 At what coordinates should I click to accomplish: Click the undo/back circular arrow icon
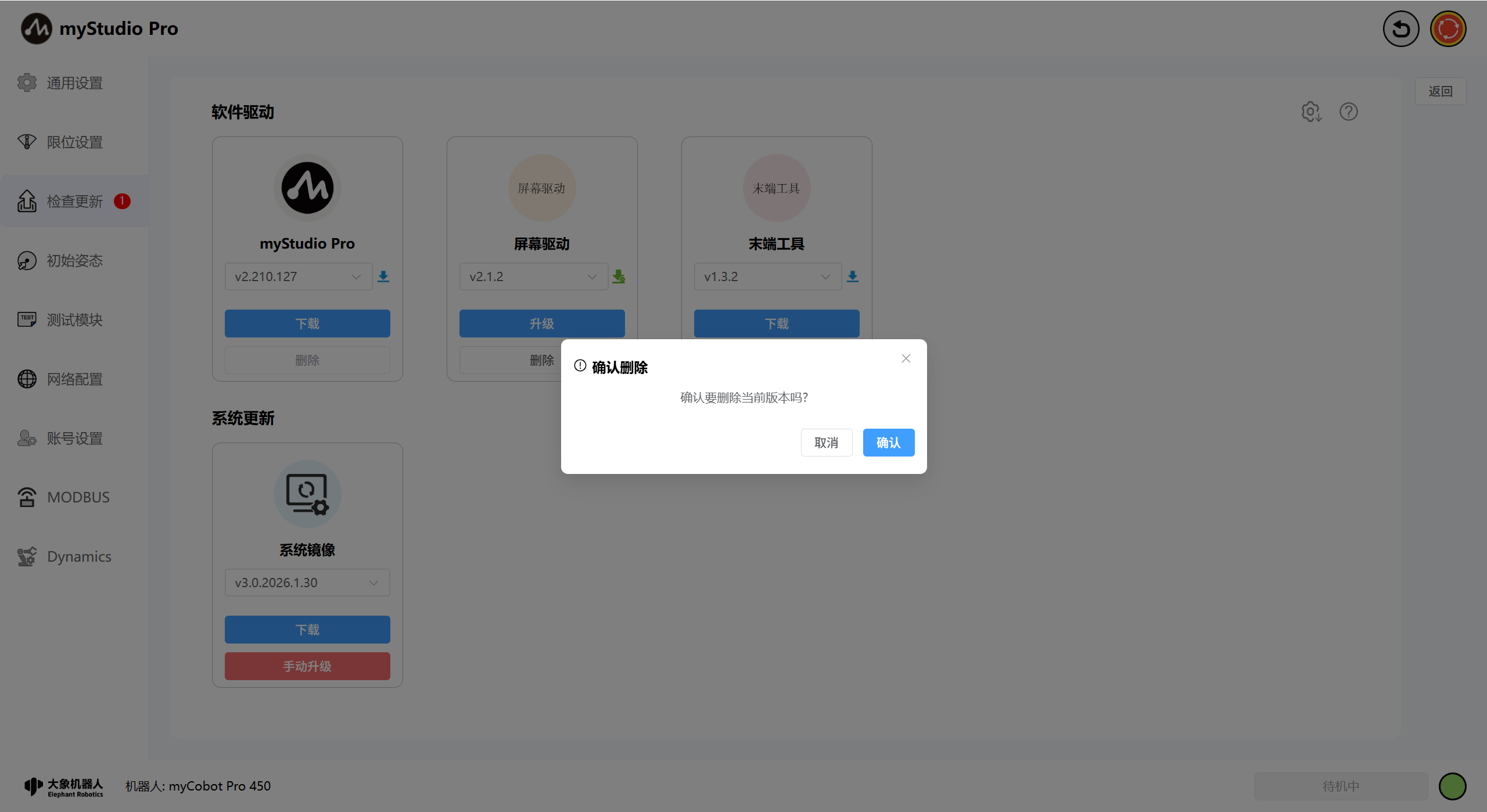[x=1400, y=29]
